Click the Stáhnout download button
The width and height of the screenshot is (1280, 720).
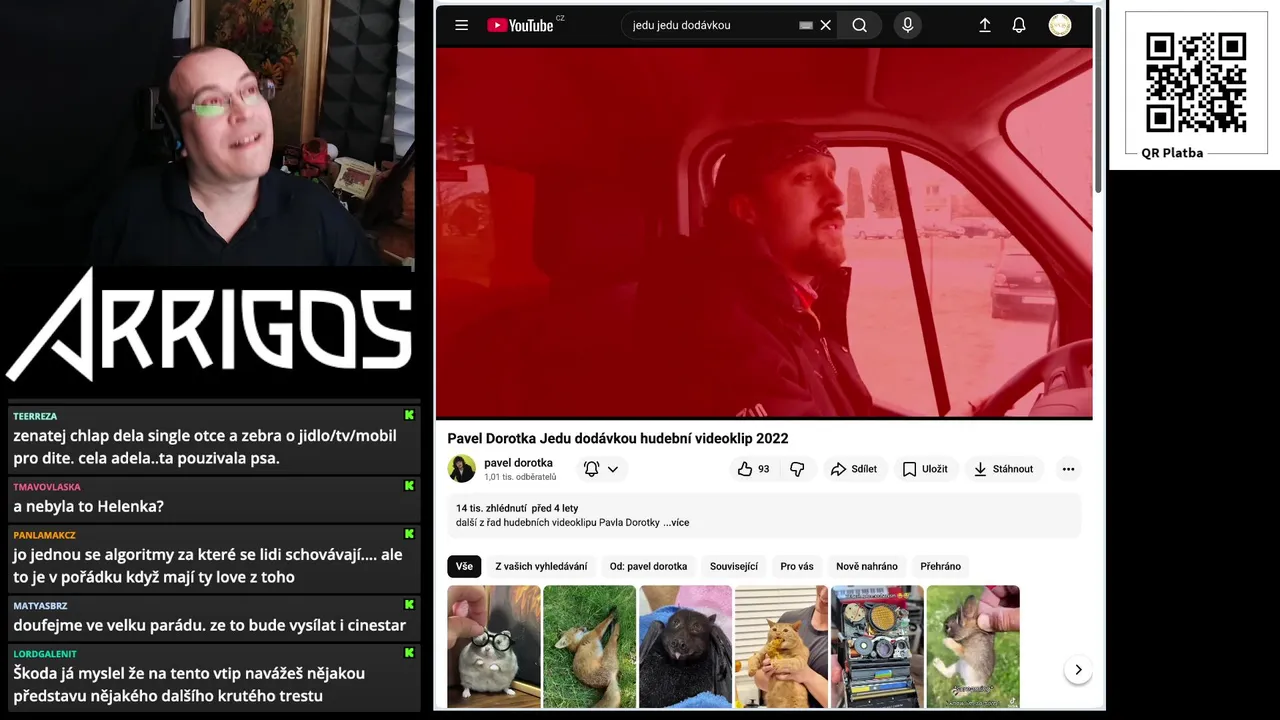click(1003, 469)
